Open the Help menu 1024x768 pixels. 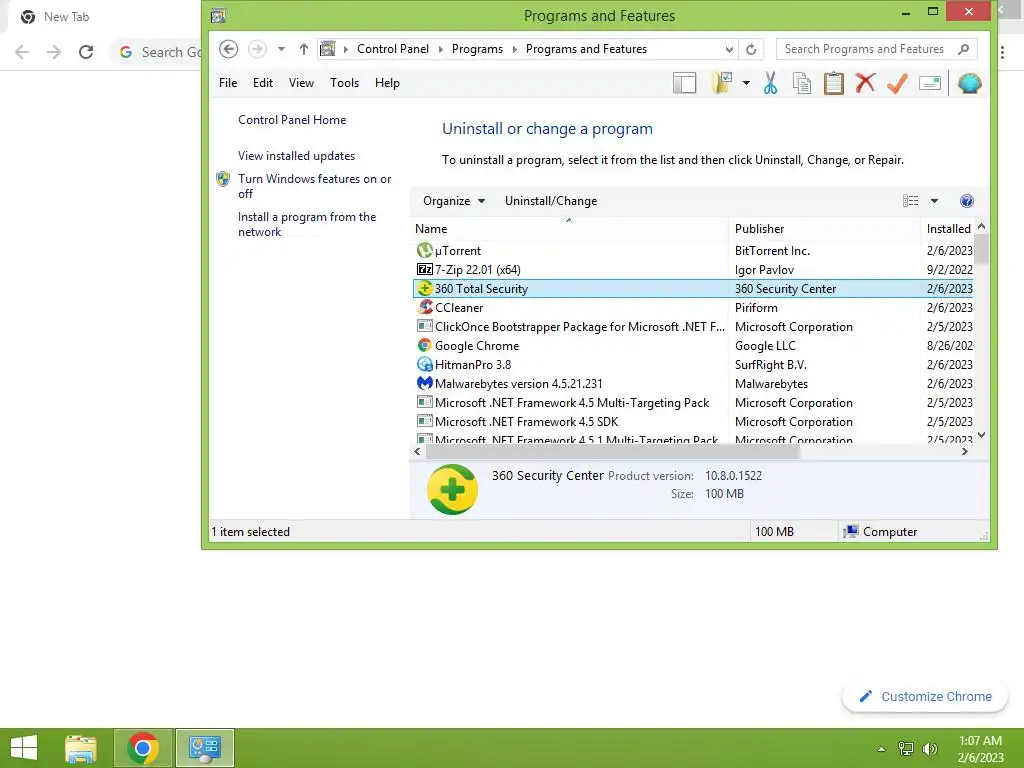[x=387, y=83]
